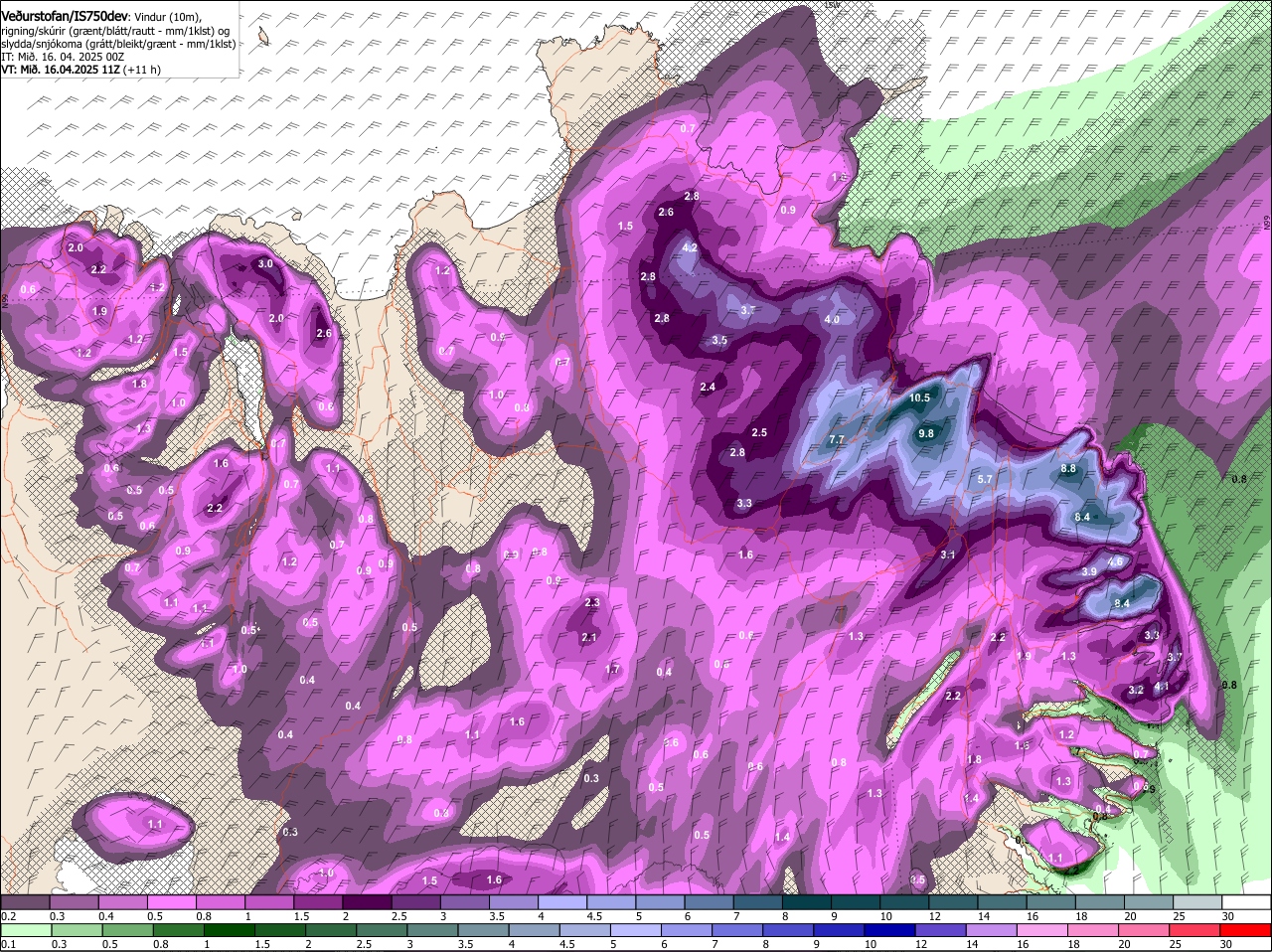
Task: Click the 5.7 precipitation value
Action: (x=986, y=480)
